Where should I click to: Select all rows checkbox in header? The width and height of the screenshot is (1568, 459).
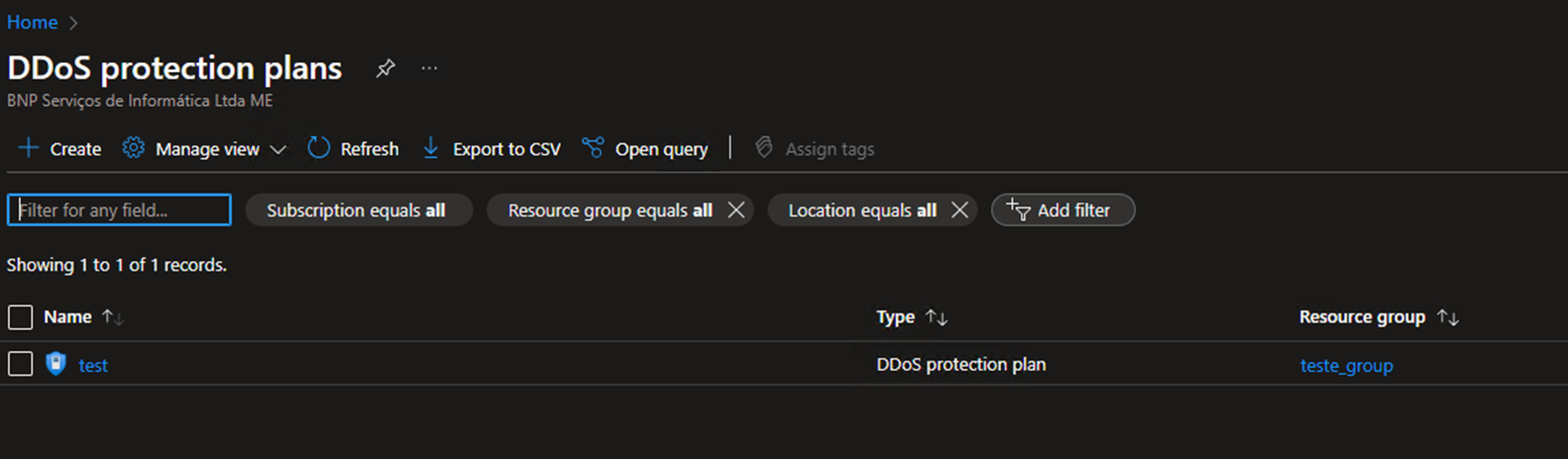pos(20,317)
